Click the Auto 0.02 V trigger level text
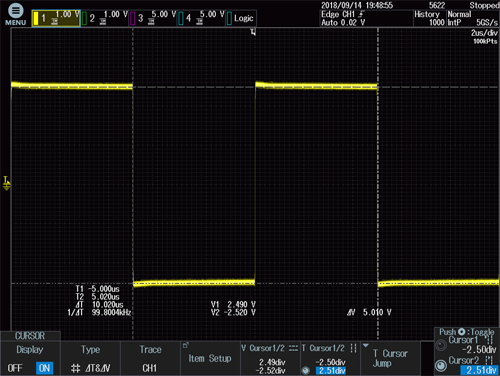500x376 pixels. click(x=343, y=22)
